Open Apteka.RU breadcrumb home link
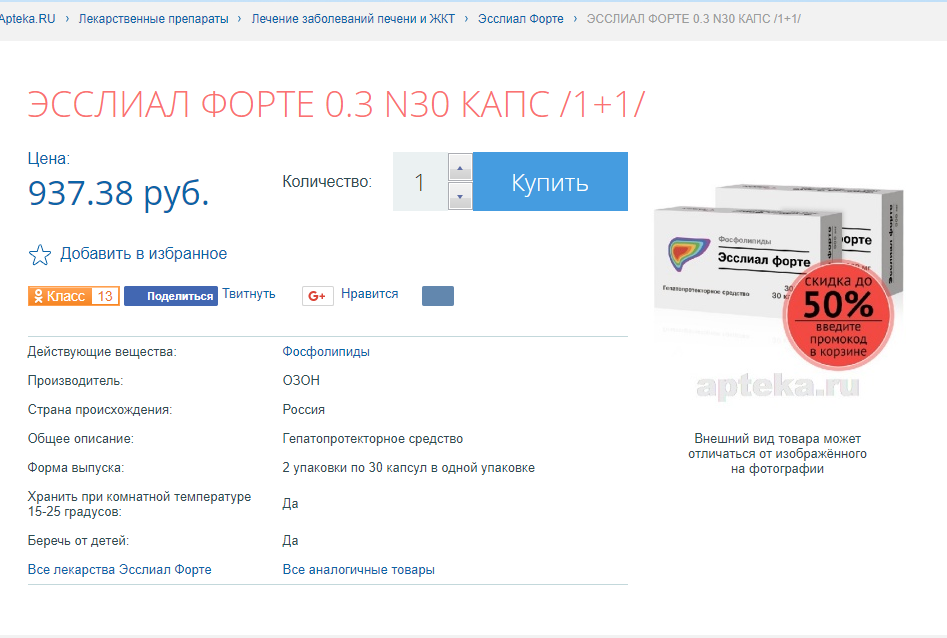The height and width of the screenshot is (638, 947). click(27, 19)
